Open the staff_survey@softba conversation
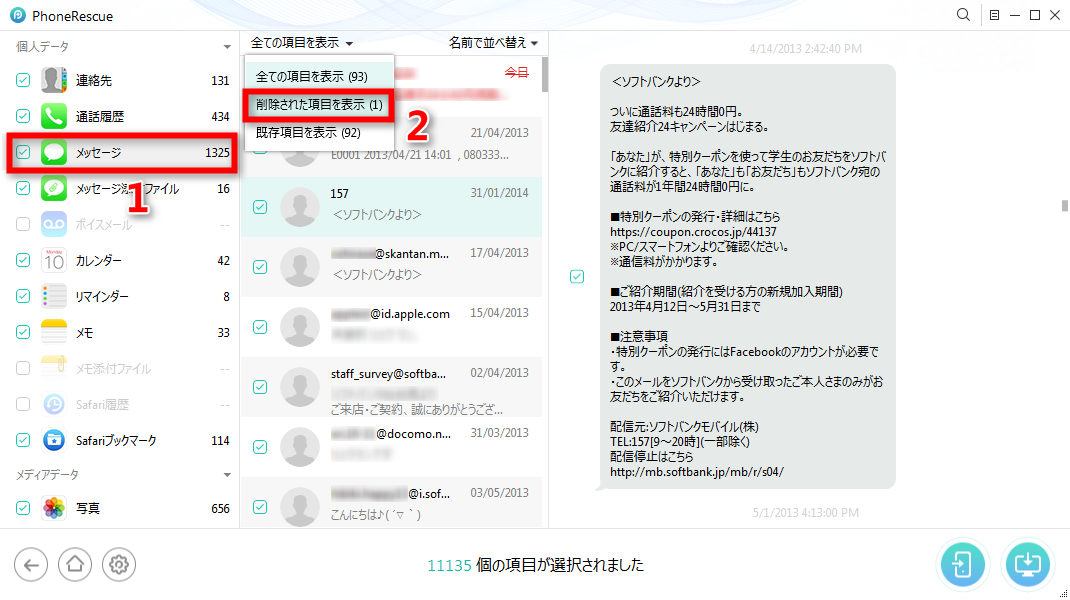Screen dimensions: 1070x600 point(392,387)
